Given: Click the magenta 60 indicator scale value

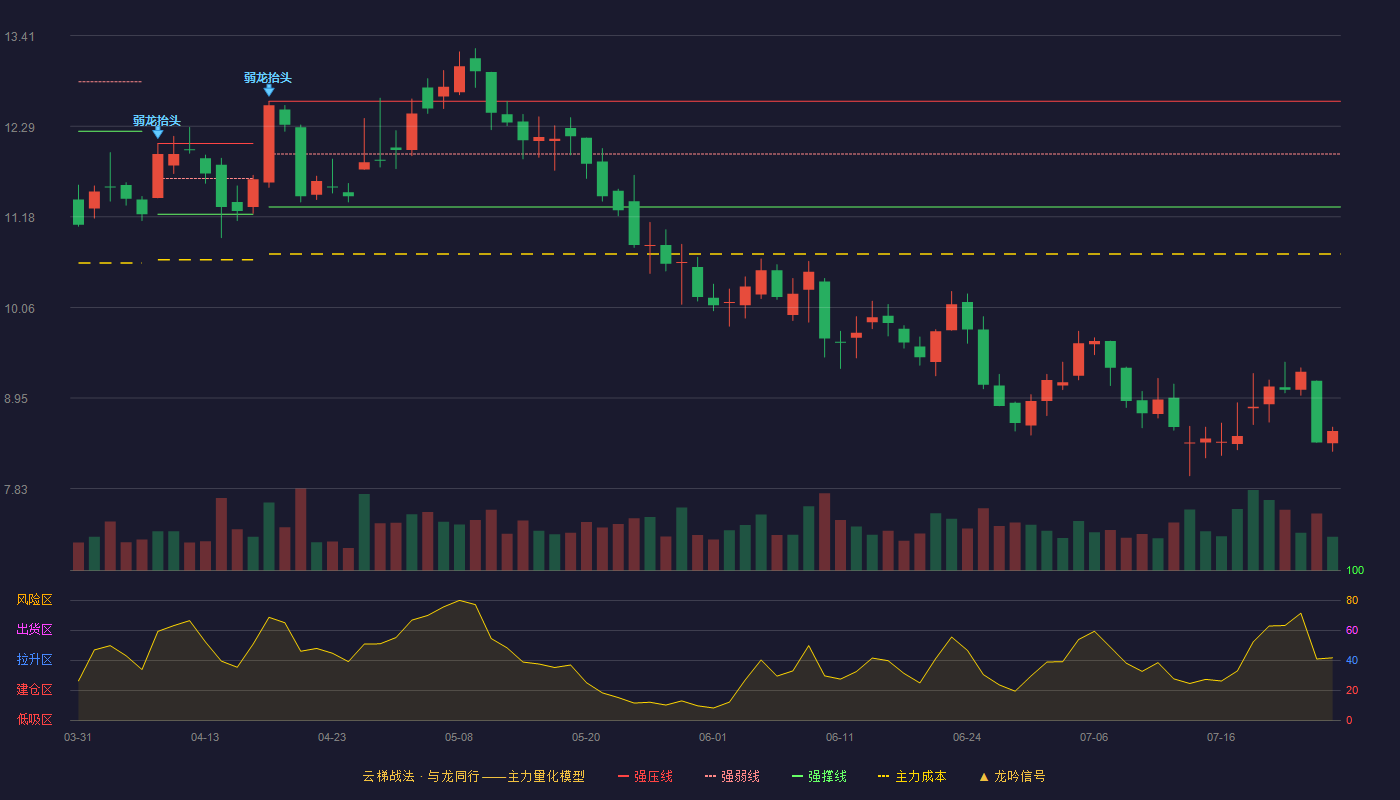Looking at the screenshot, I should (1352, 631).
